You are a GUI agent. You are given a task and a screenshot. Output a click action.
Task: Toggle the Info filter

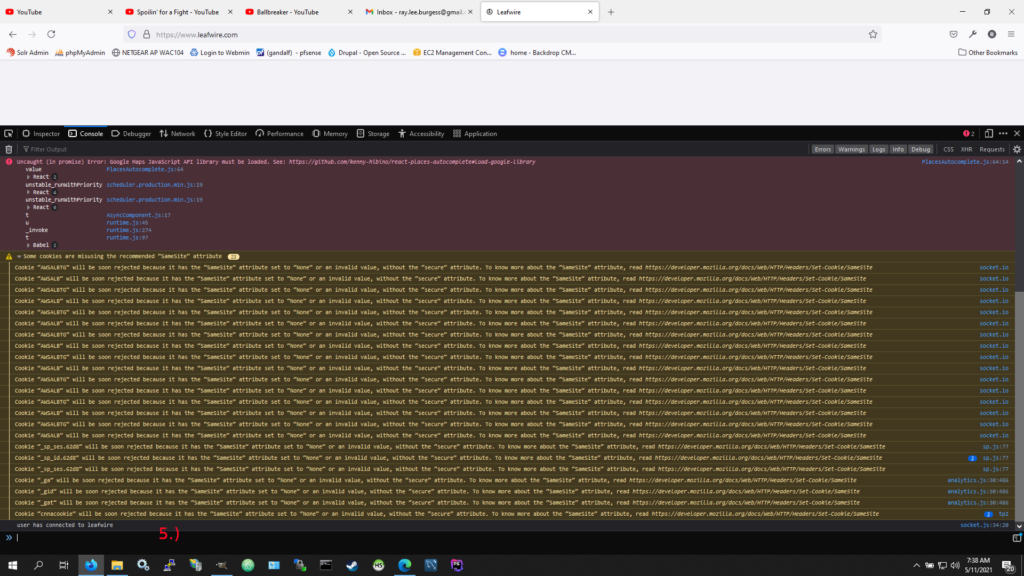898,150
